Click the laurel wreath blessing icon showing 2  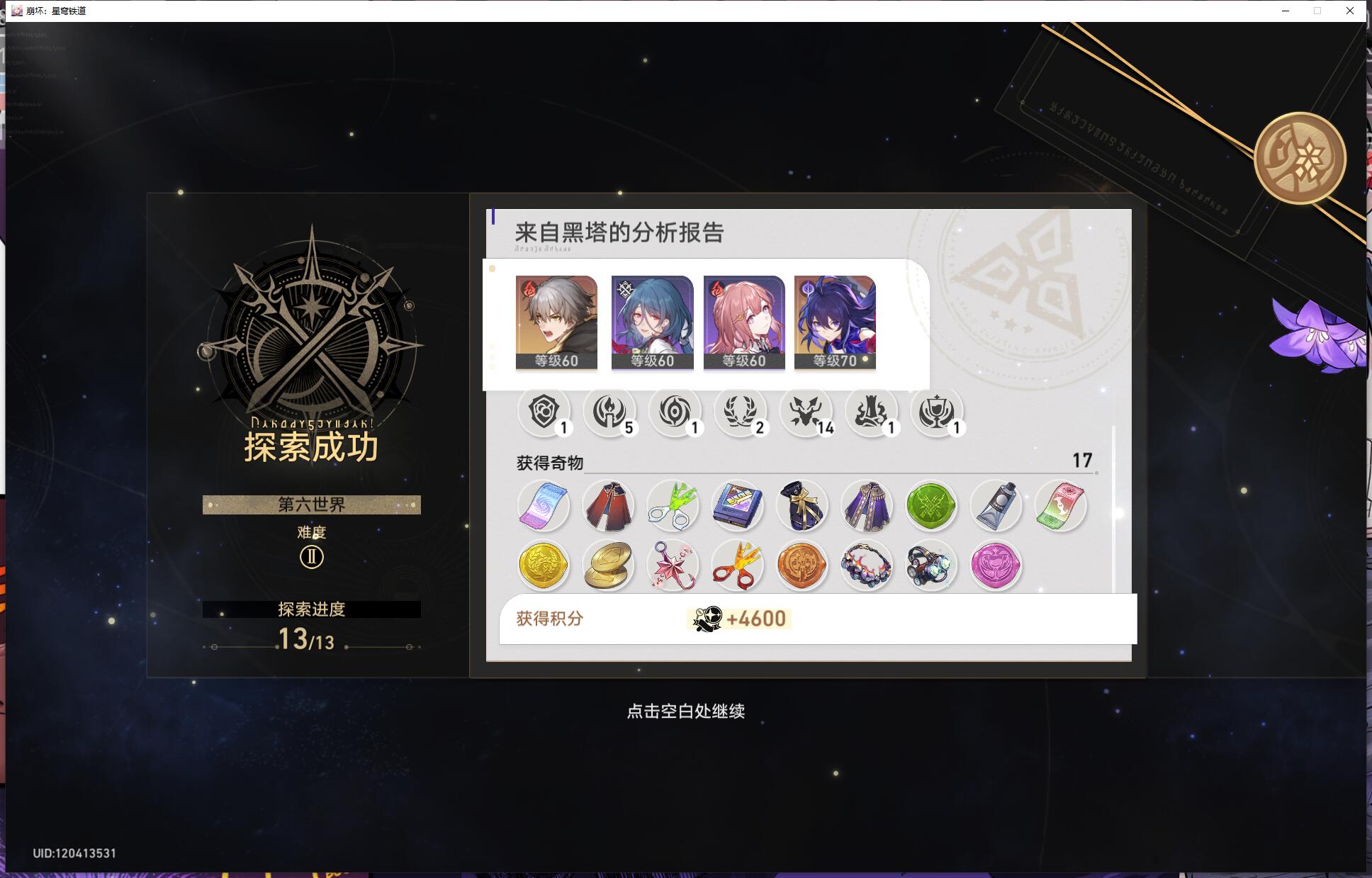pyautogui.click(x=740, y=412)
